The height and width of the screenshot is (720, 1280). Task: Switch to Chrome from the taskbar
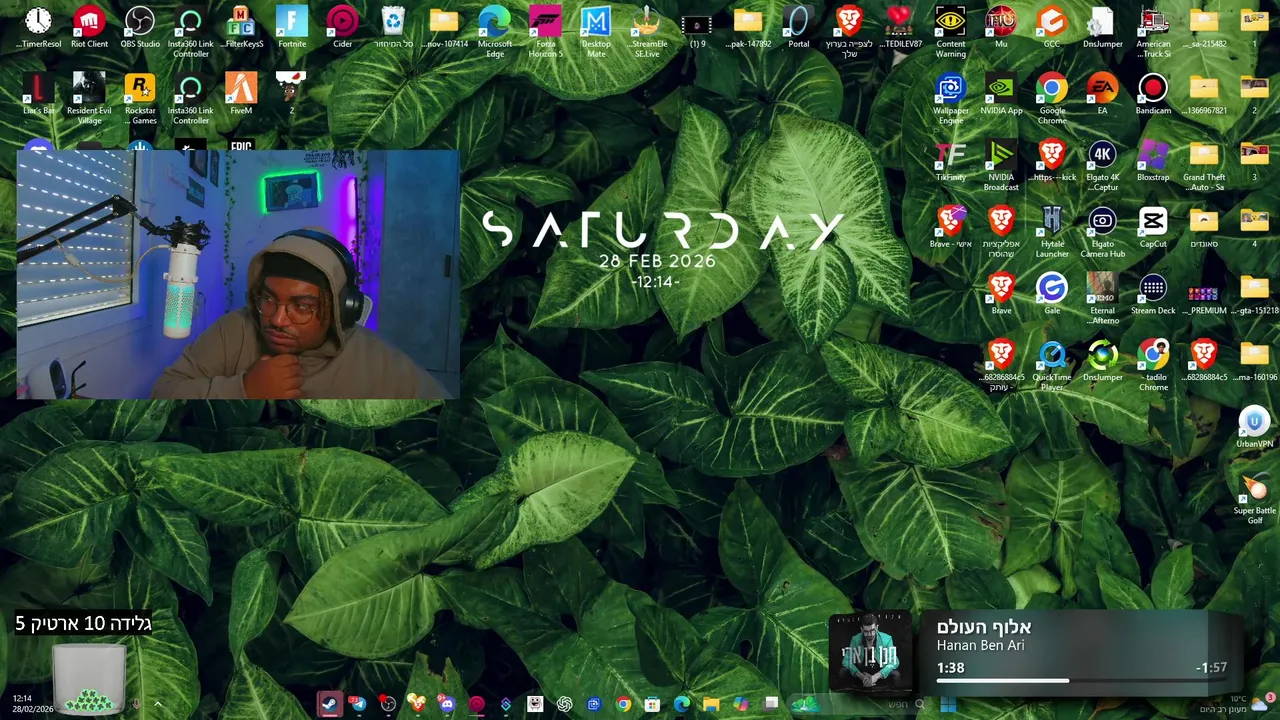pyautogui.click(x=623, y=704)
